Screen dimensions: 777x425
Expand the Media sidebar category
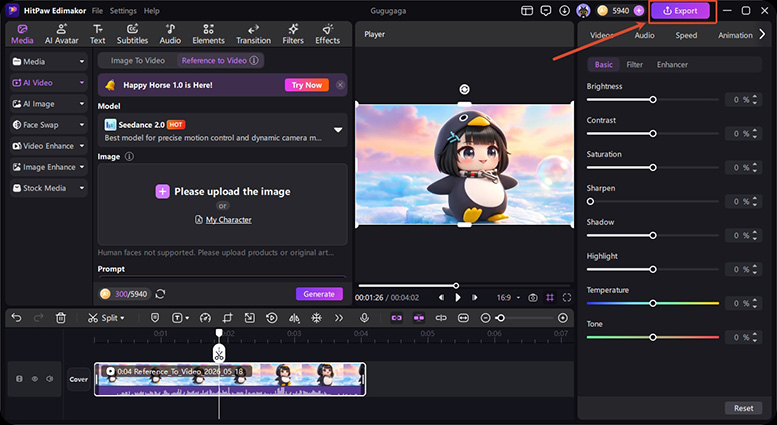point(49,61)
